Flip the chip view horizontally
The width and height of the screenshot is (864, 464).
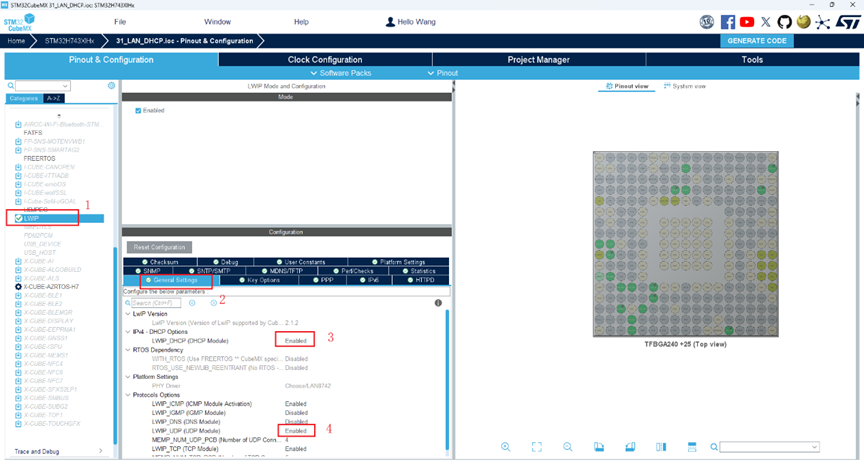(661, 447)
